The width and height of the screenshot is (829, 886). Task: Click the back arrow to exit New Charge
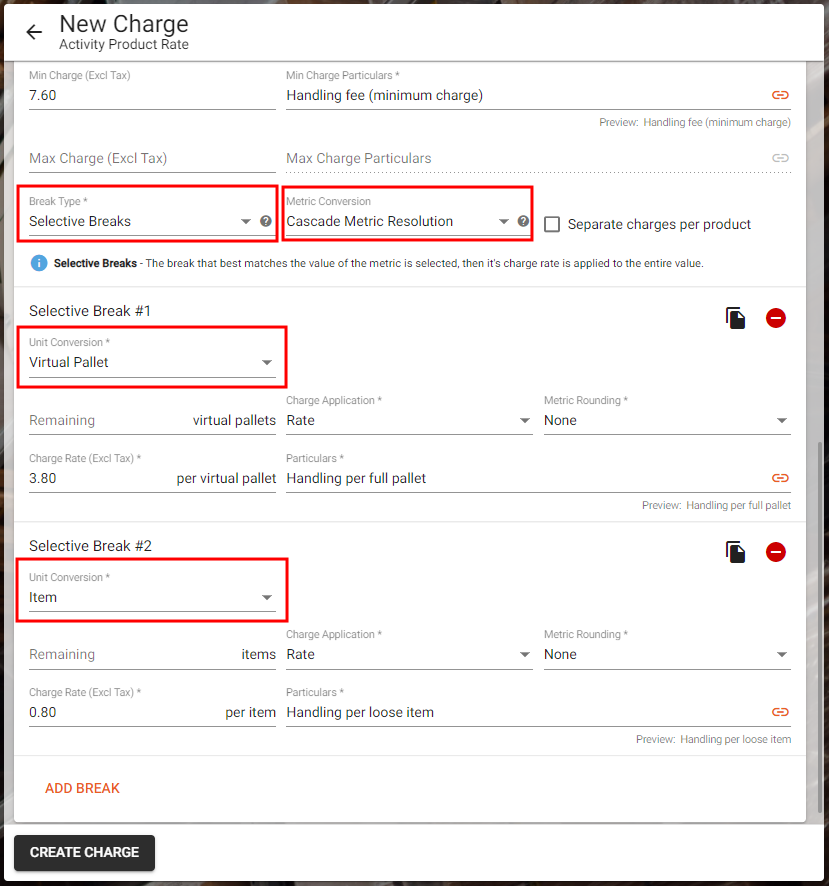[x=33, y=31]
